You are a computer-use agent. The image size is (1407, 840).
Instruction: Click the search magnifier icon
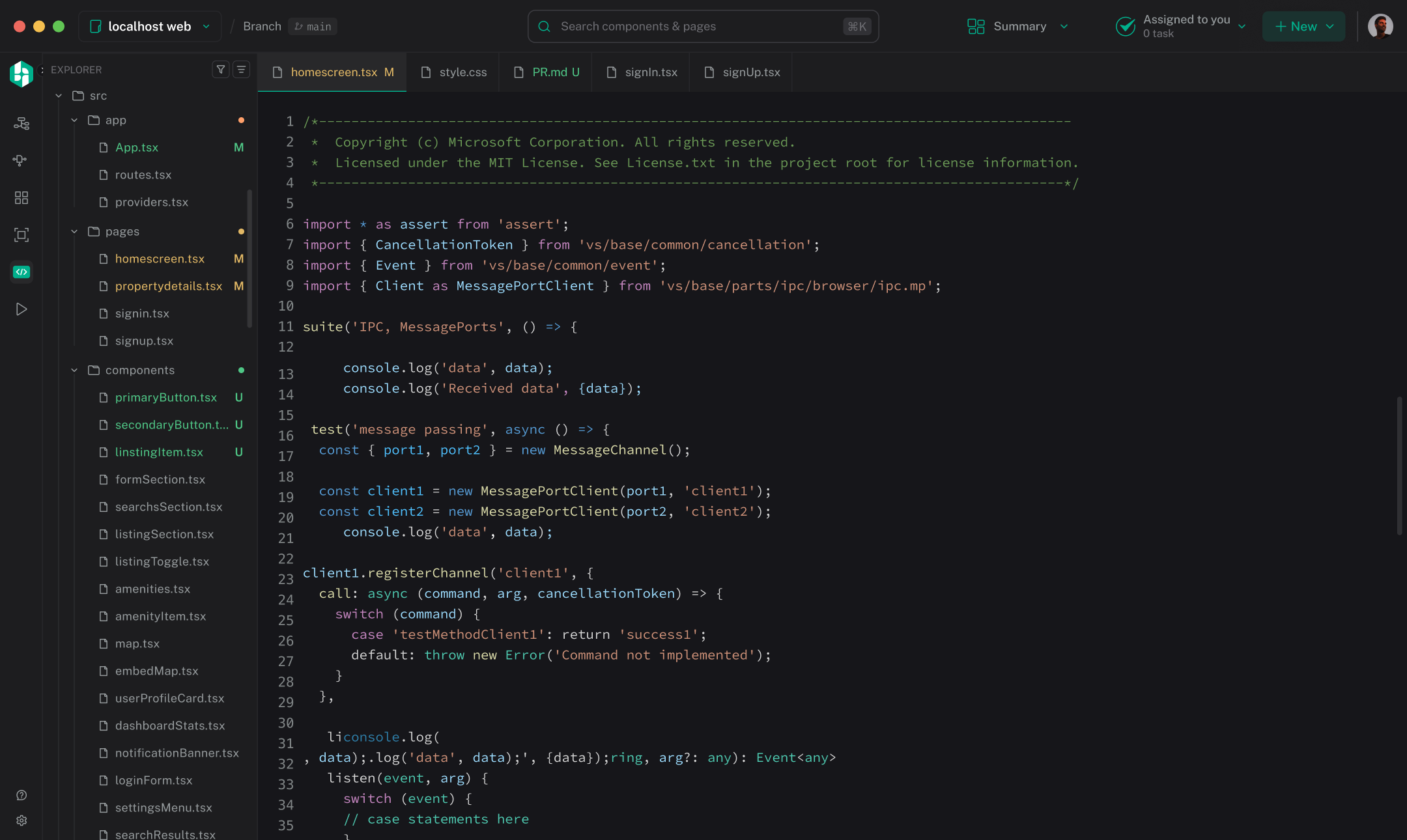545,26
